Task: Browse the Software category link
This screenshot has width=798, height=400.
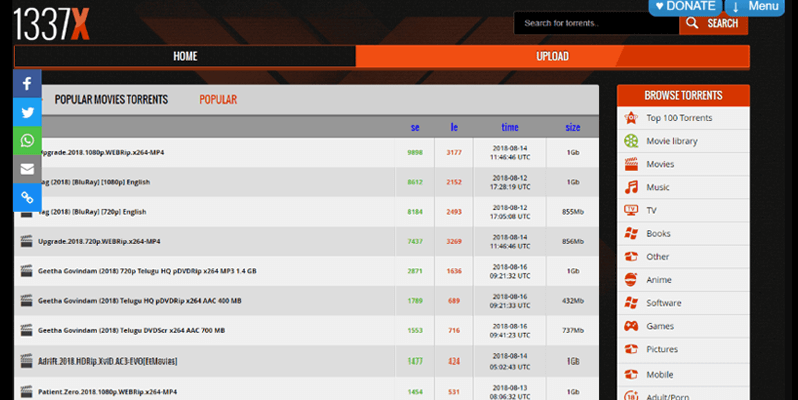Action: tap(664, 303)
